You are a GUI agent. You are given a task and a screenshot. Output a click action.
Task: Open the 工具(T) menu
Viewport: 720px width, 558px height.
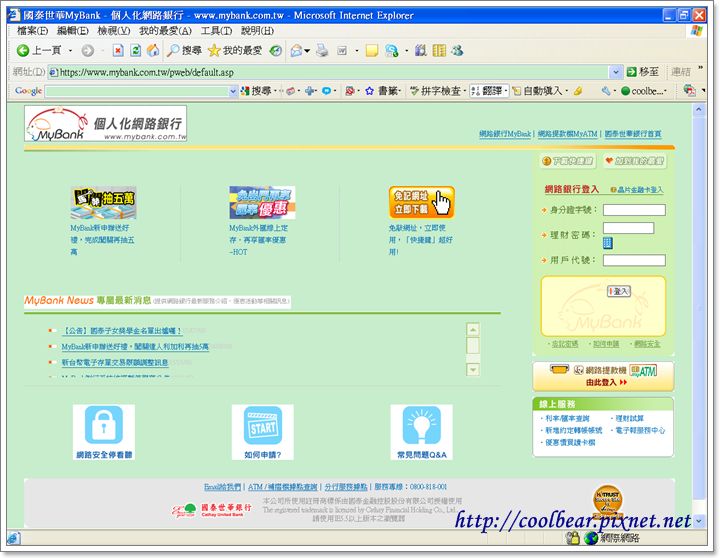point(216,31)
